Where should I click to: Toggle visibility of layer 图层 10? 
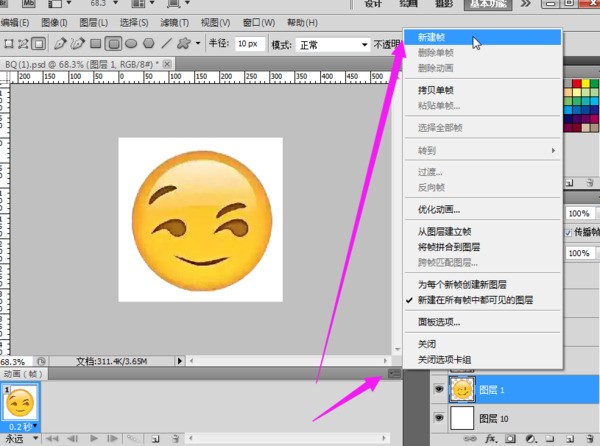tap(437, 417)
